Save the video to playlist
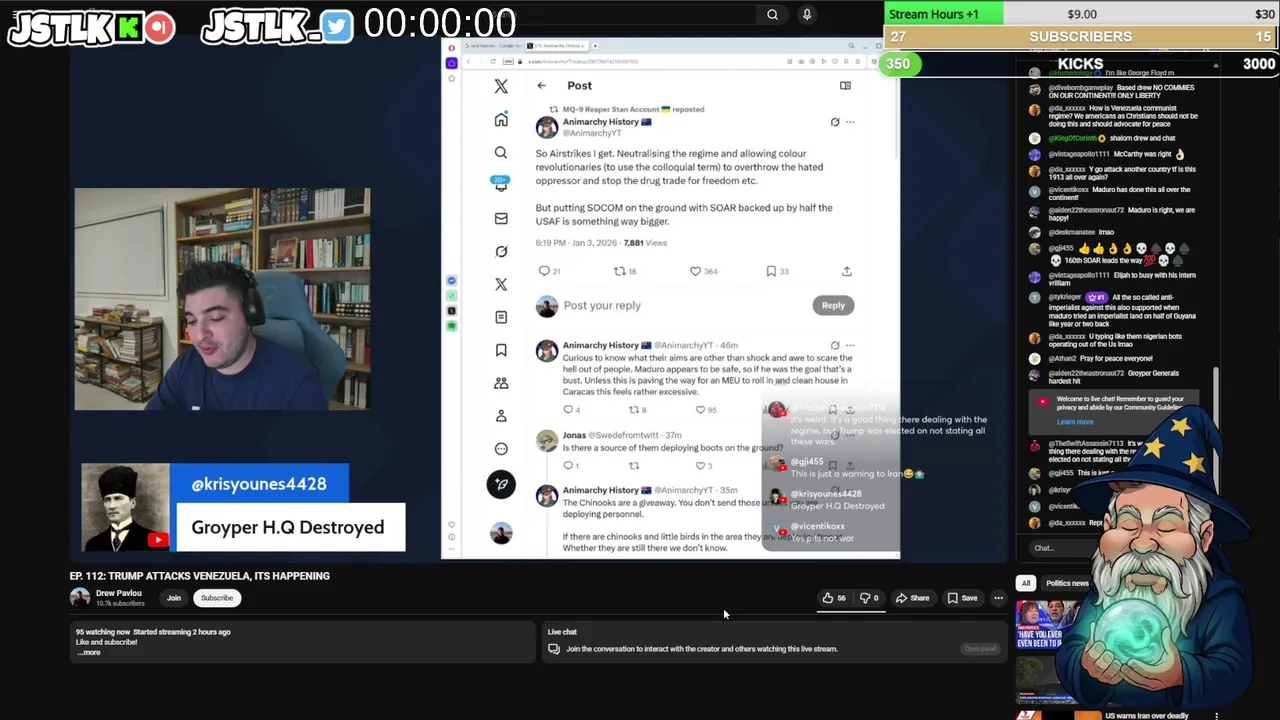Screen dimensions: 1280x720 (x=962, y=598)
